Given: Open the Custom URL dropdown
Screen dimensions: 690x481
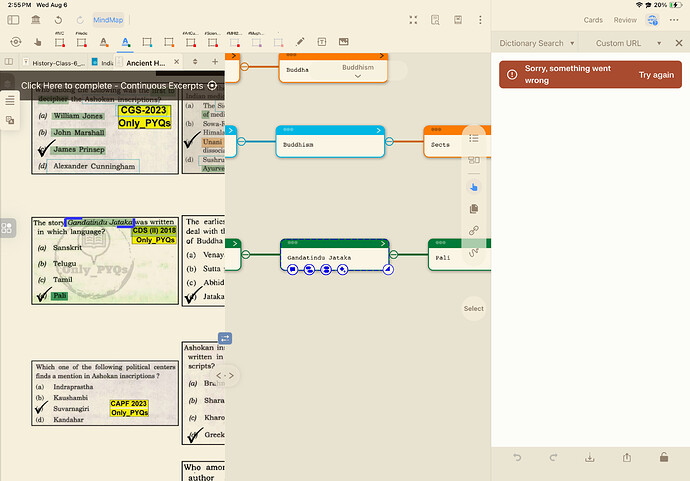Looking at the screenshot, I should coord(624,43).
